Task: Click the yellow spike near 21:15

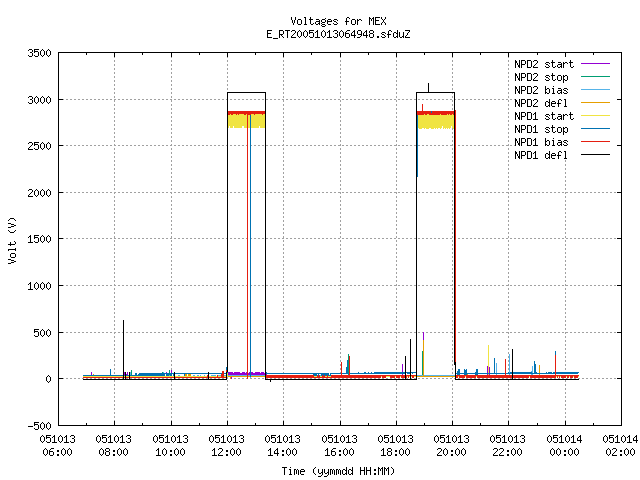Action: coord(488,360)
